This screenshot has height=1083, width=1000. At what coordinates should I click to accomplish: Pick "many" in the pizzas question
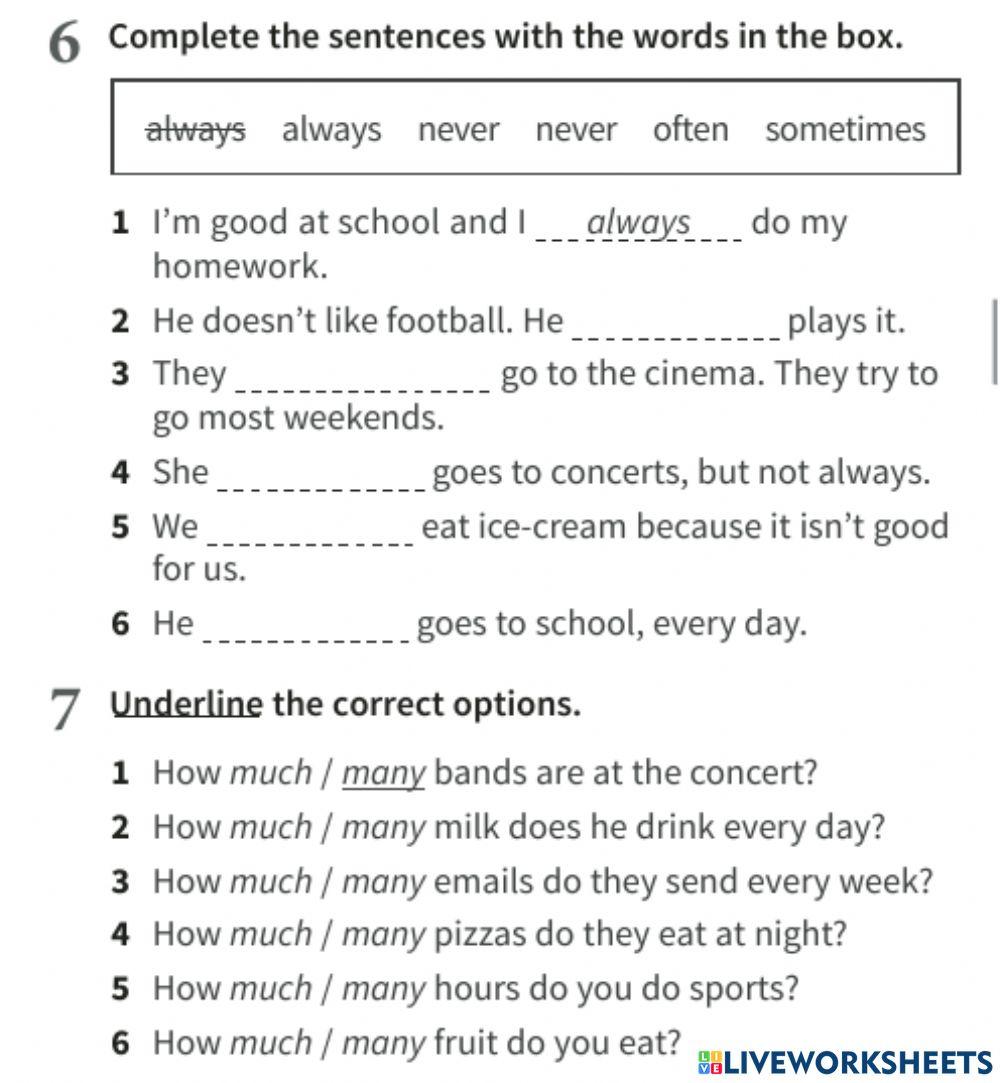click(384, 935)
